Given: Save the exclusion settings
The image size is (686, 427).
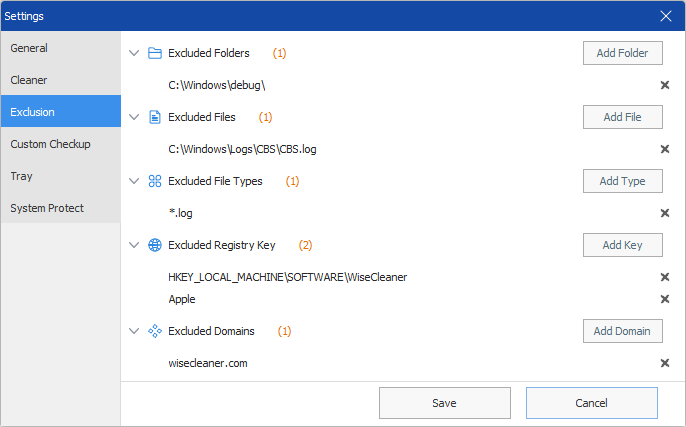Looking at the screenshot, I should (444, 403).
